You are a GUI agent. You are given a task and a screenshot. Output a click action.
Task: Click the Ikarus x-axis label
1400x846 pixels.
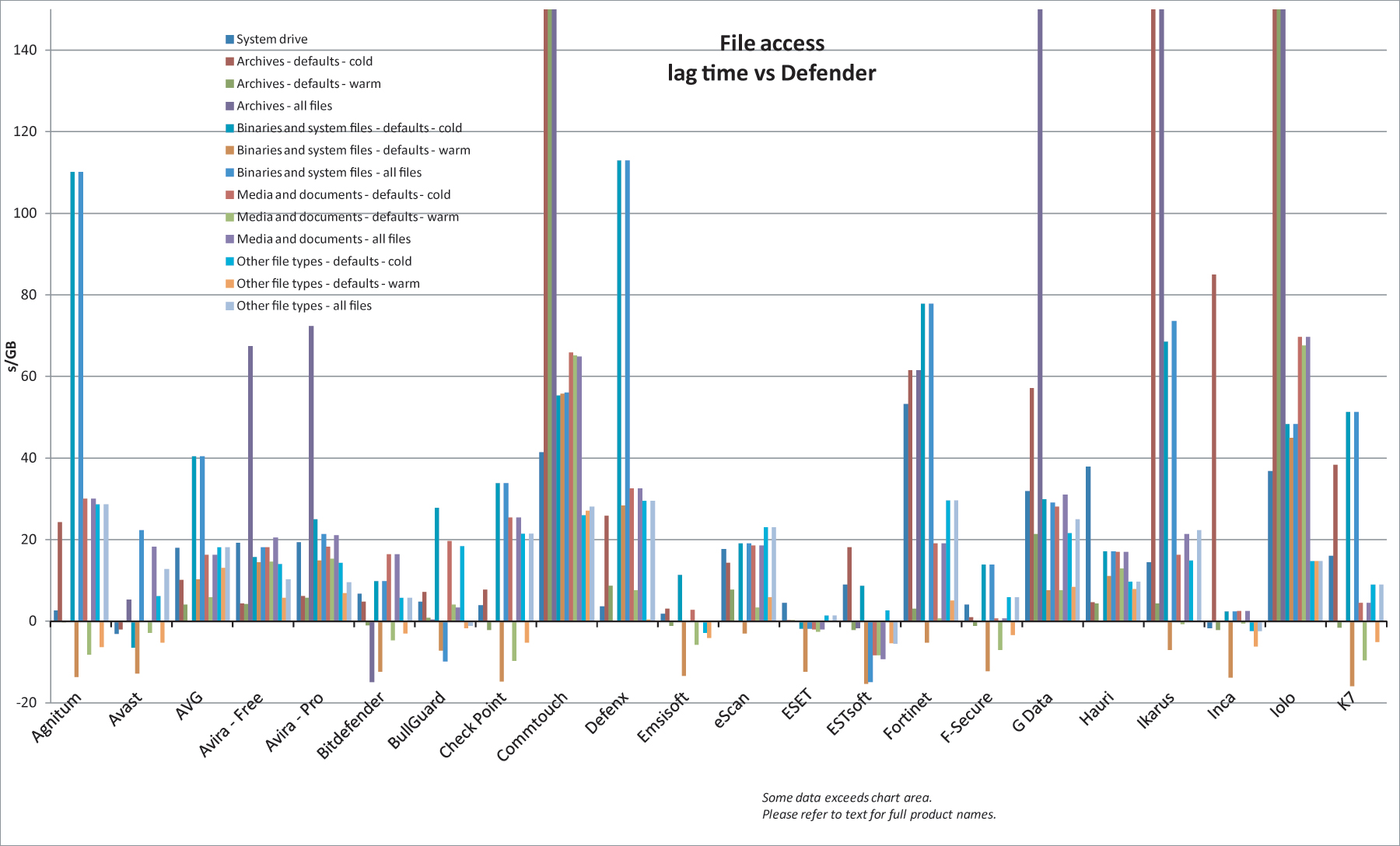(x=1156, y=711)
